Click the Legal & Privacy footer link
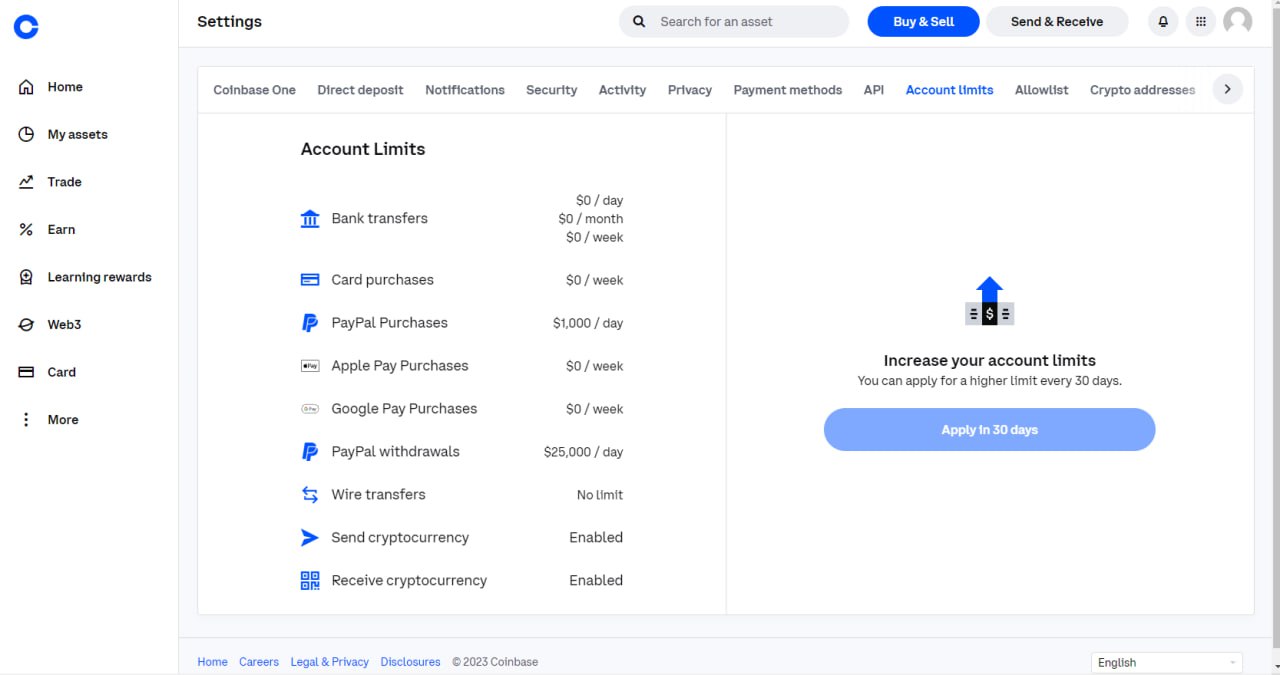 (x=329, y=662)
